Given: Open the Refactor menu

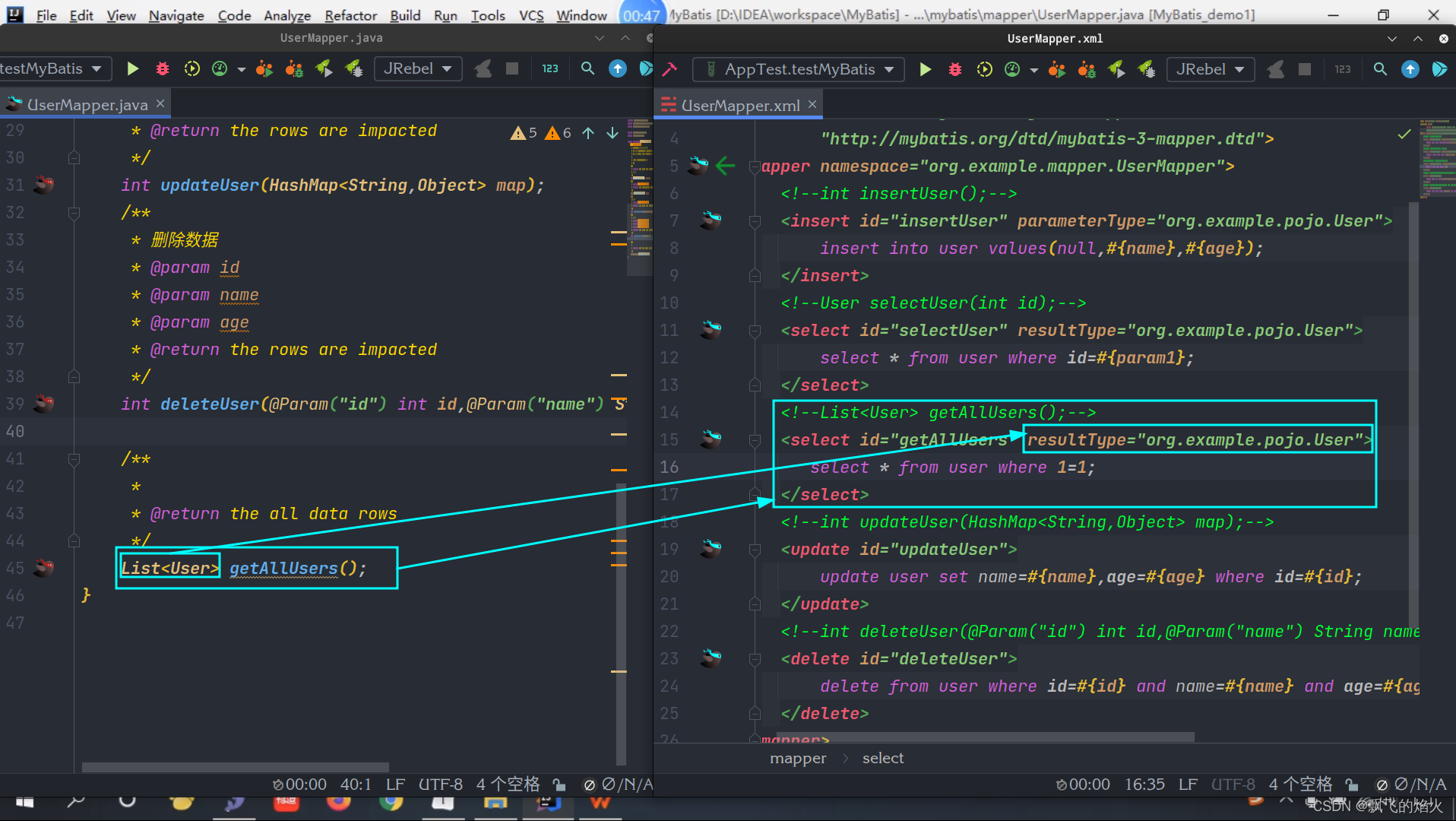Looking at the screenshot, I should tap(350, 15).
